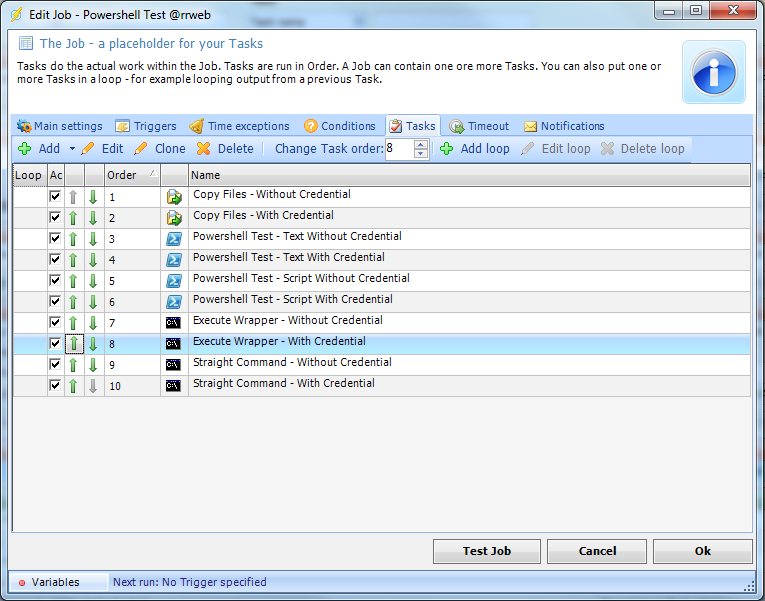The width and height of the screenshot is (765, 601).
Task: Uncheck the active checkbox for task 1
Action: click(55, 197)
